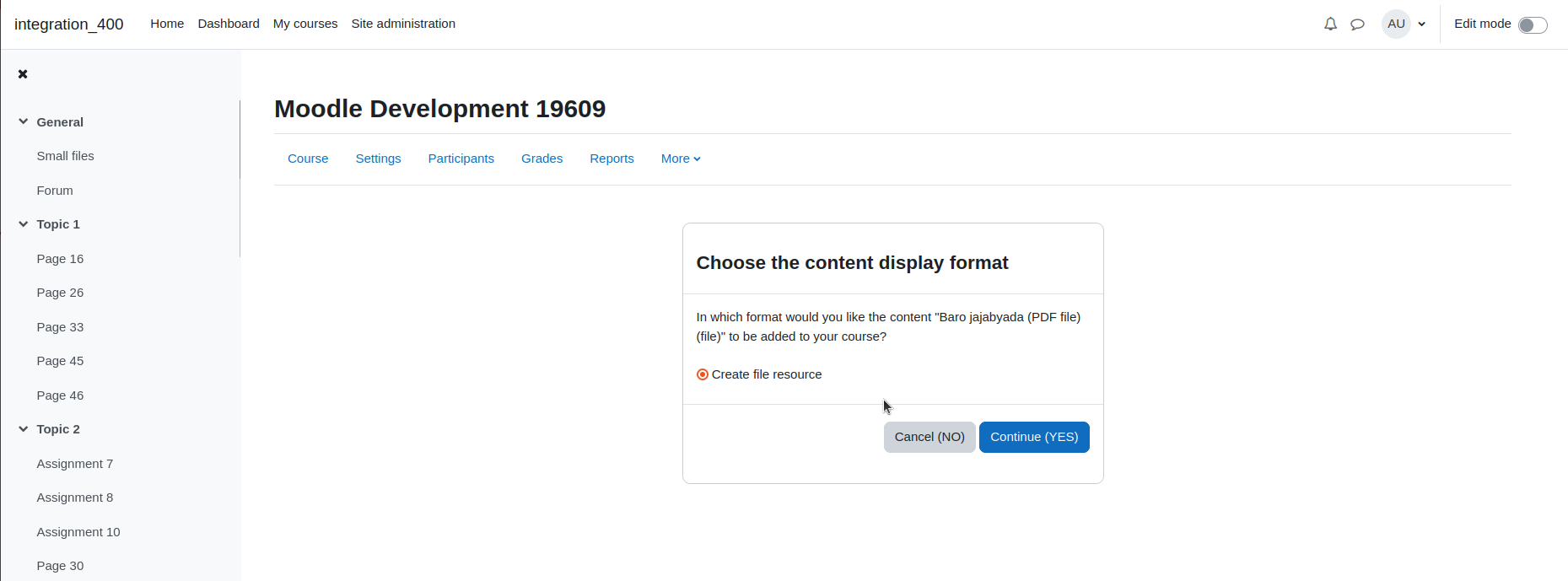Collapse the Topic 1 section
This screenshot has height=581, width=1568.
23,224
